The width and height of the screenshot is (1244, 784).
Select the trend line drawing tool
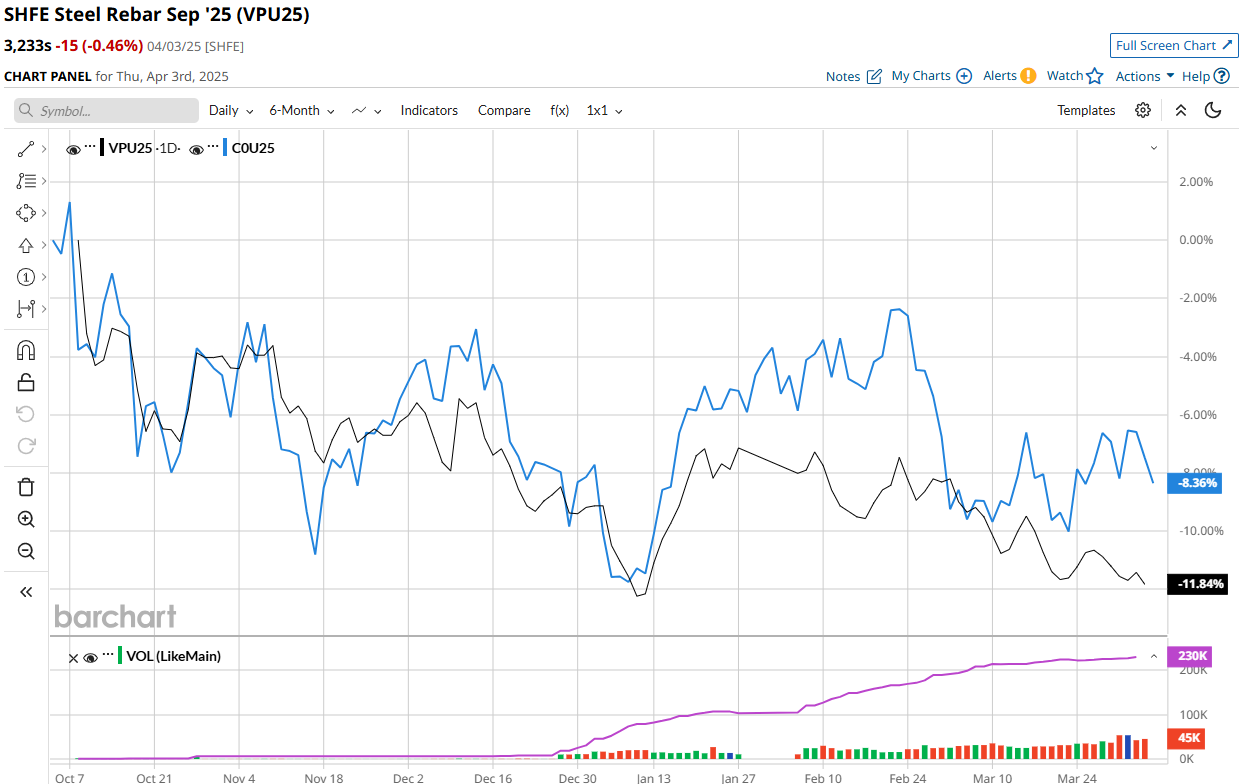[x=26, y=149]
